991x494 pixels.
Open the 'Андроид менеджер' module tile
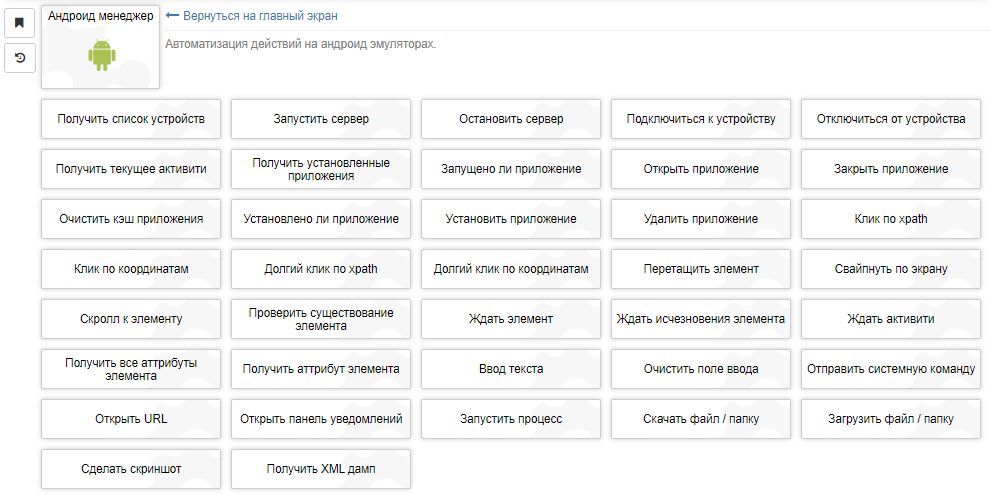tap(101, 17)
